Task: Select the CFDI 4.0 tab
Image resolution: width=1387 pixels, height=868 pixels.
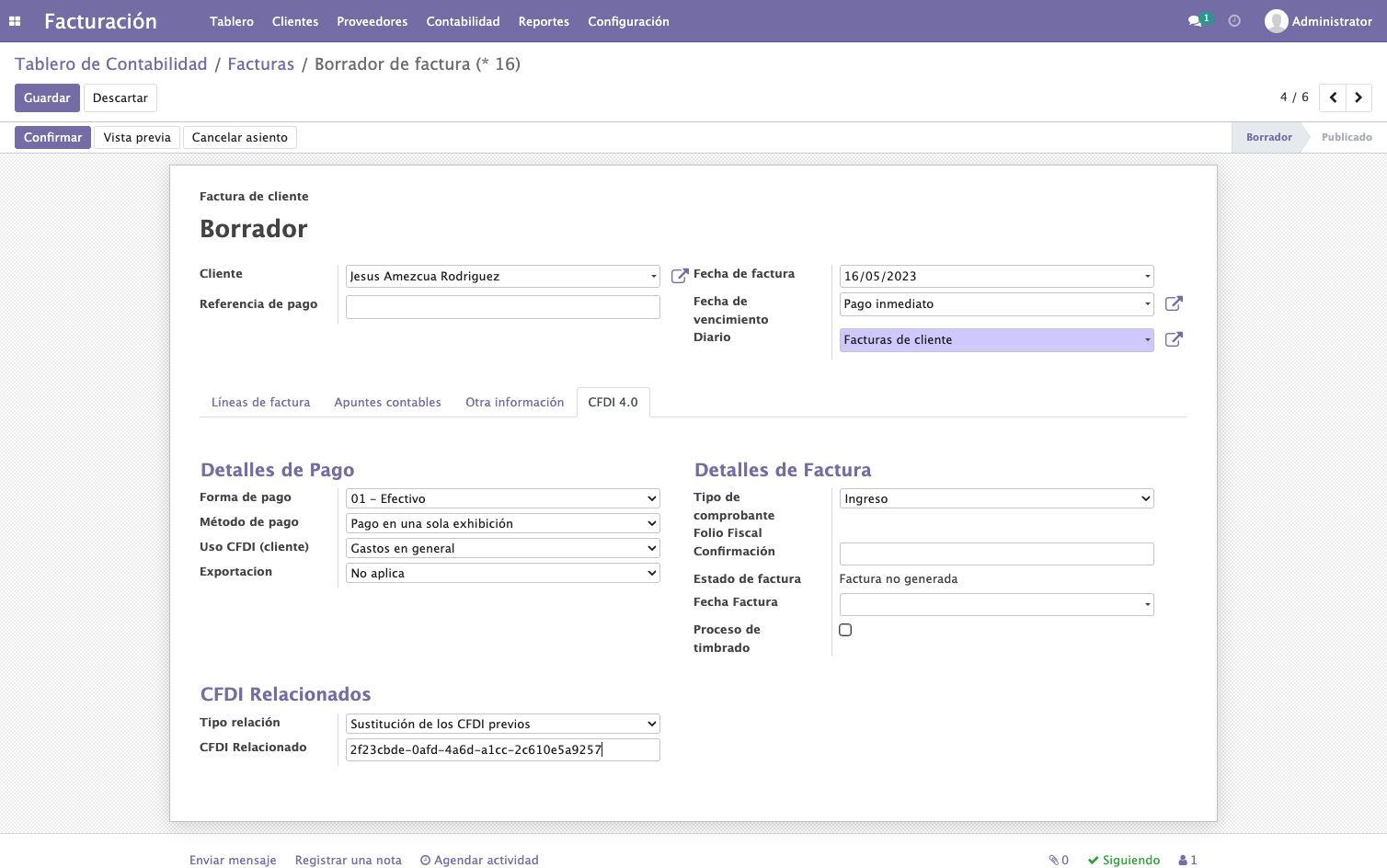Action: click(613, 403)
